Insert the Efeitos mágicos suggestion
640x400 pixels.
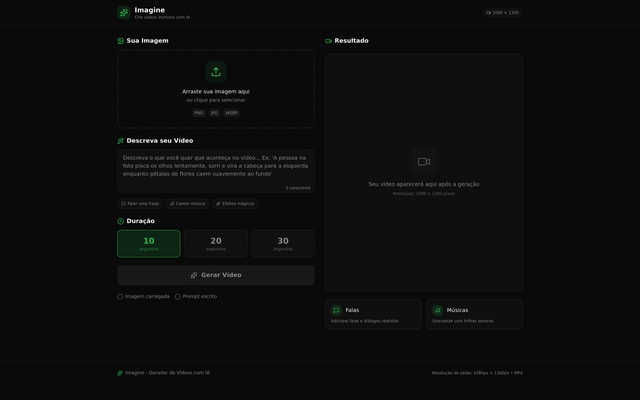point(235,204)
